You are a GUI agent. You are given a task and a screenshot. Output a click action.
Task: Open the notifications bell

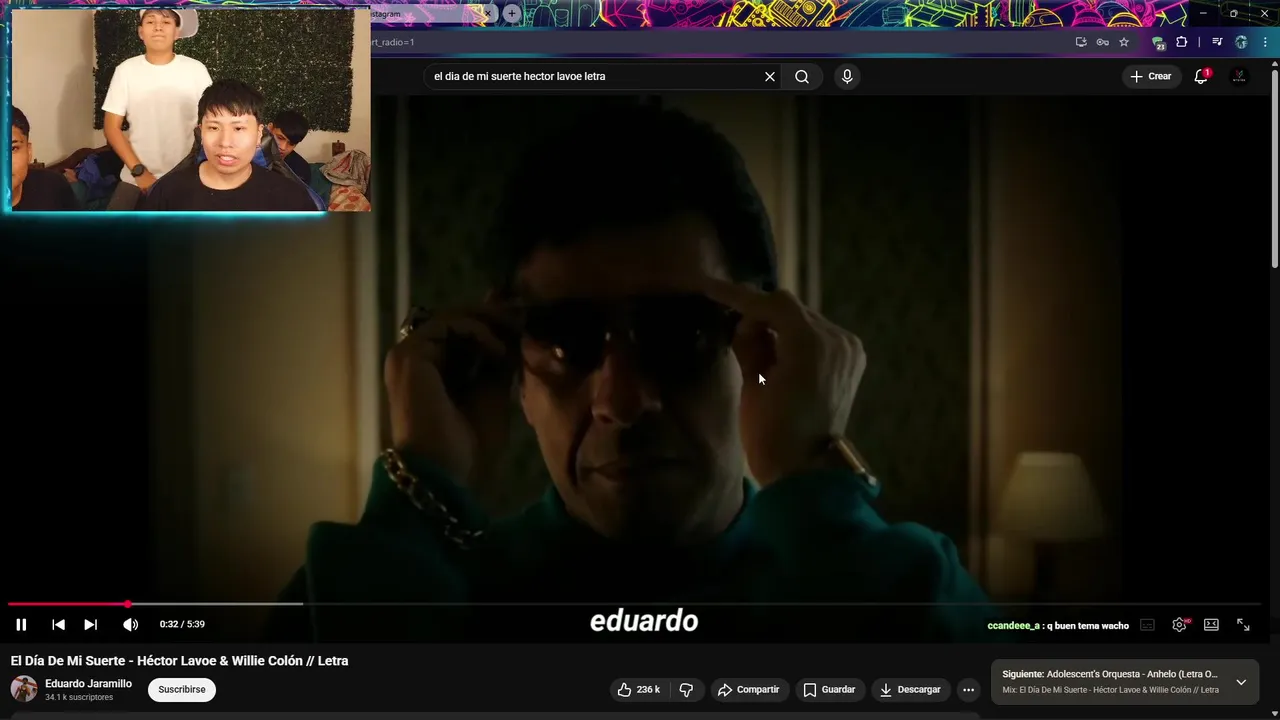[1202, 76]
